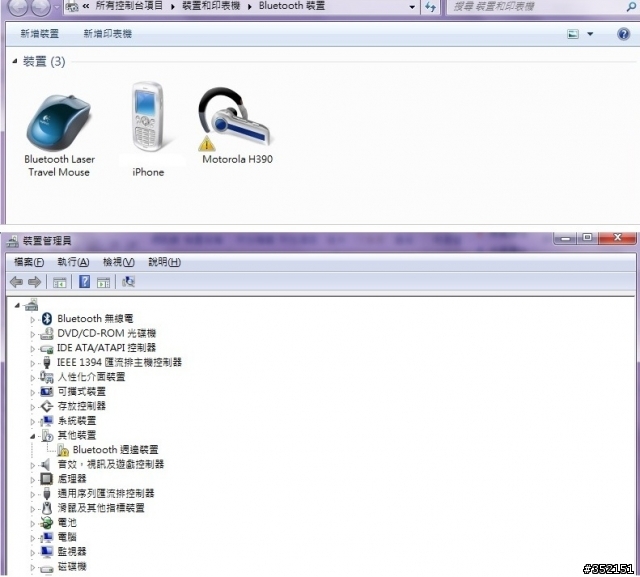Expand 人性化介面裝置 node
Image resolution: width=640 pixels, height=577 pixels.
(33, 378)
